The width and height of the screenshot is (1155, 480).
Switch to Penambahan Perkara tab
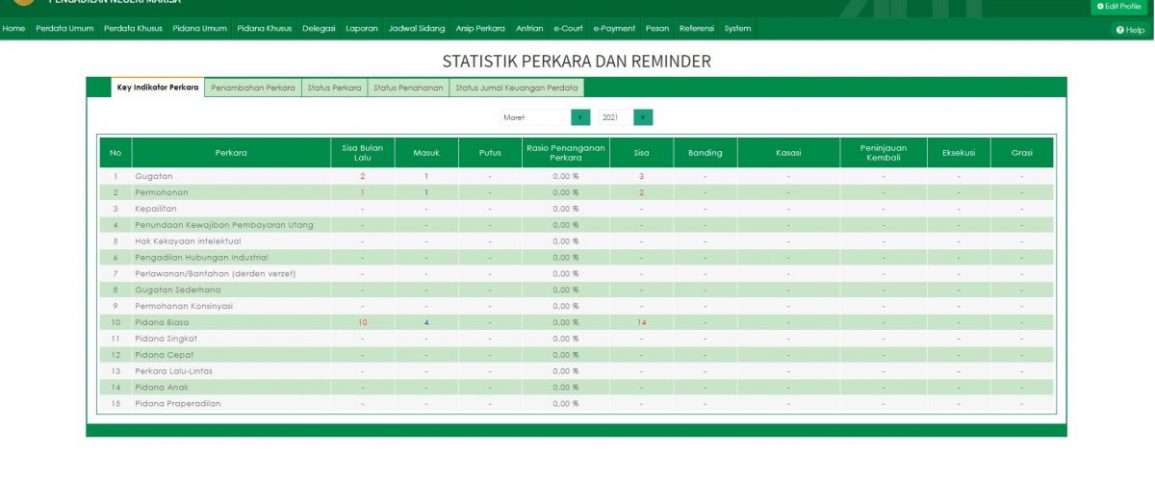click(x=253, y=88)
